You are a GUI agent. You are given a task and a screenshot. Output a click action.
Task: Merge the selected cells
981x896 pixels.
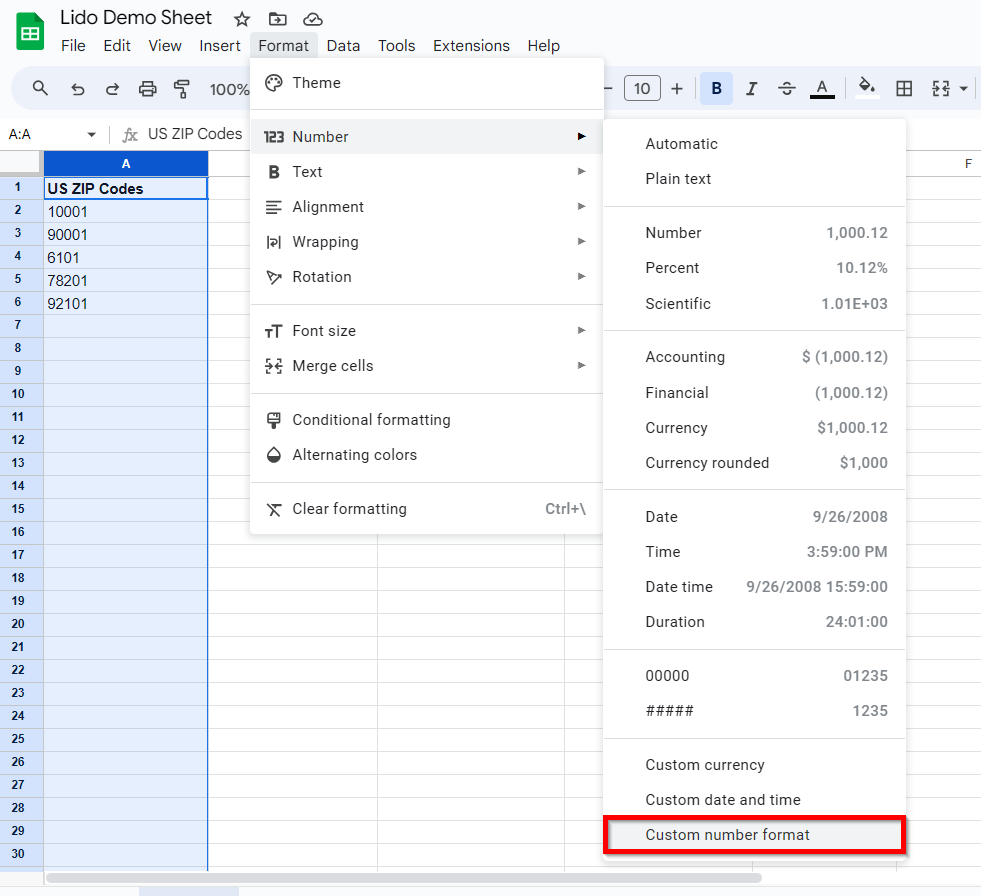tap(941, 88)
